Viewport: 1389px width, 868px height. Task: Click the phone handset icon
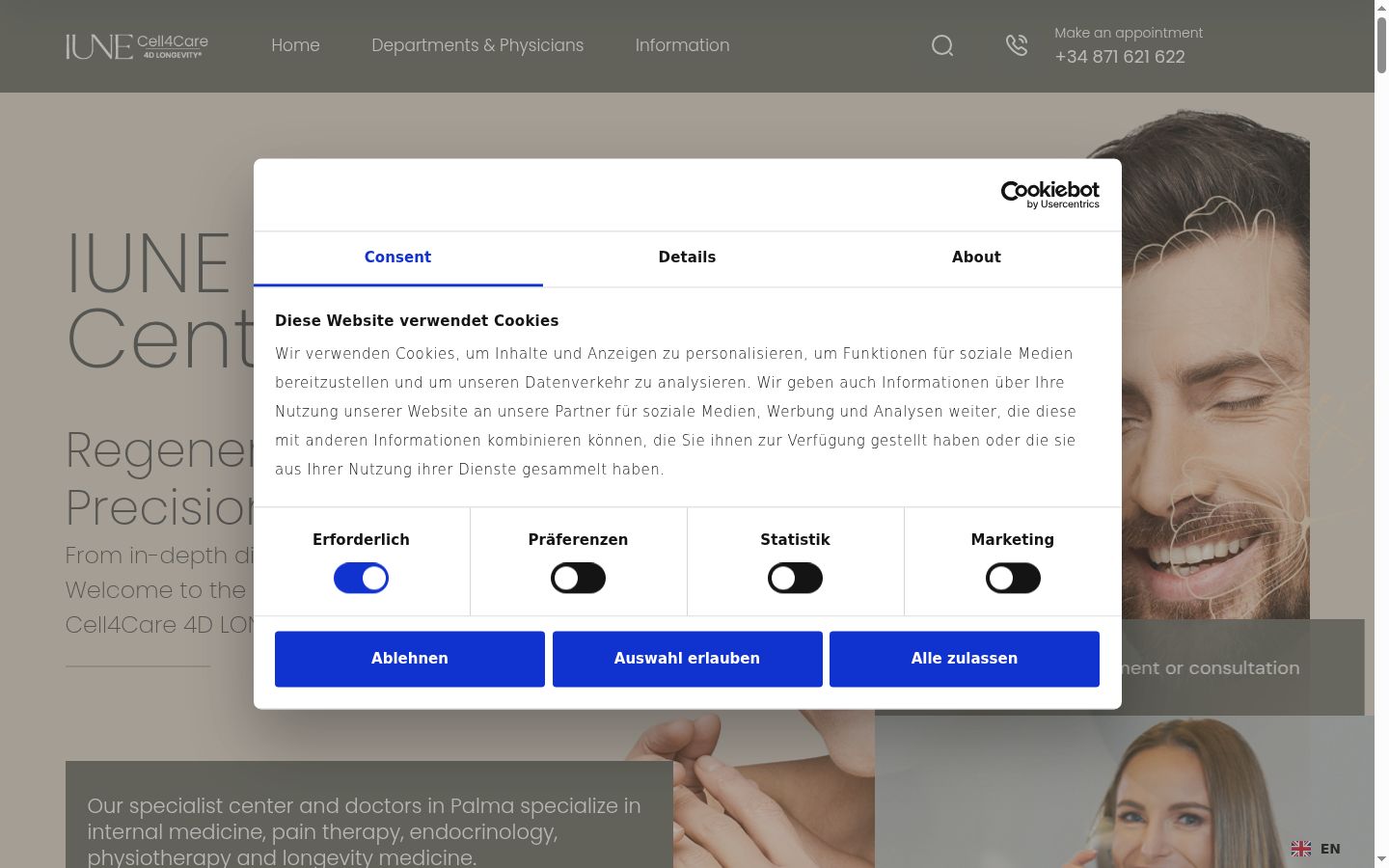[x=1017, y=45]
